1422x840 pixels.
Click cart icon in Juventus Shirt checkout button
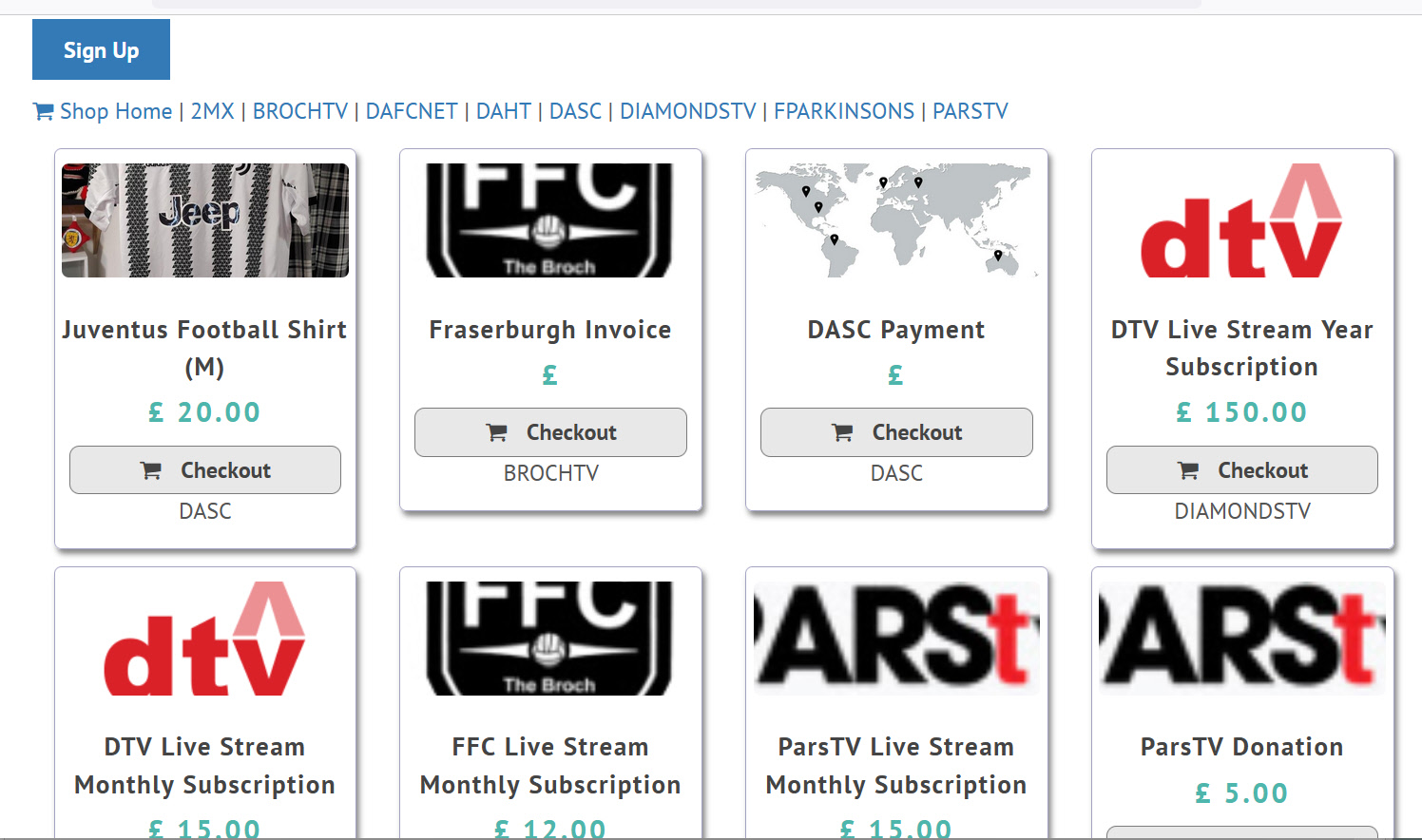click(x=151, y=470)
